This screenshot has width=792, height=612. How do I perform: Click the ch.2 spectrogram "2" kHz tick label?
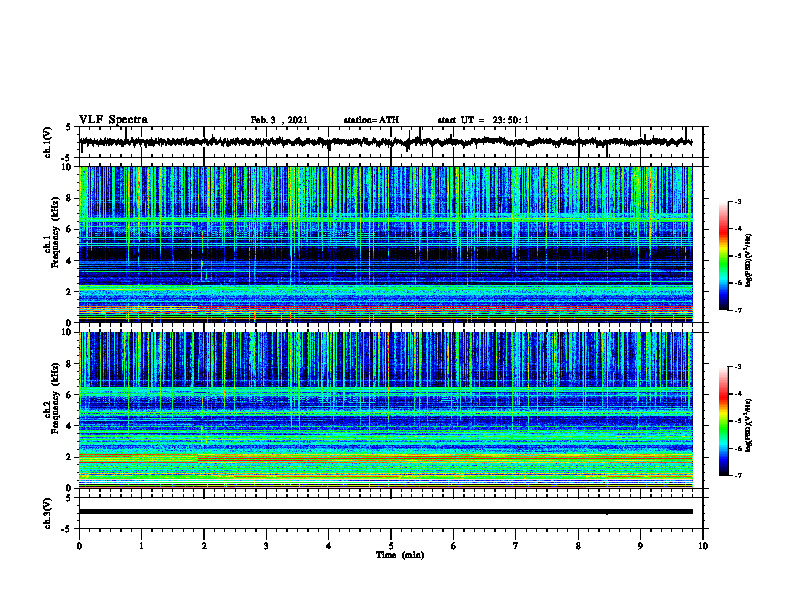[71, 457]
